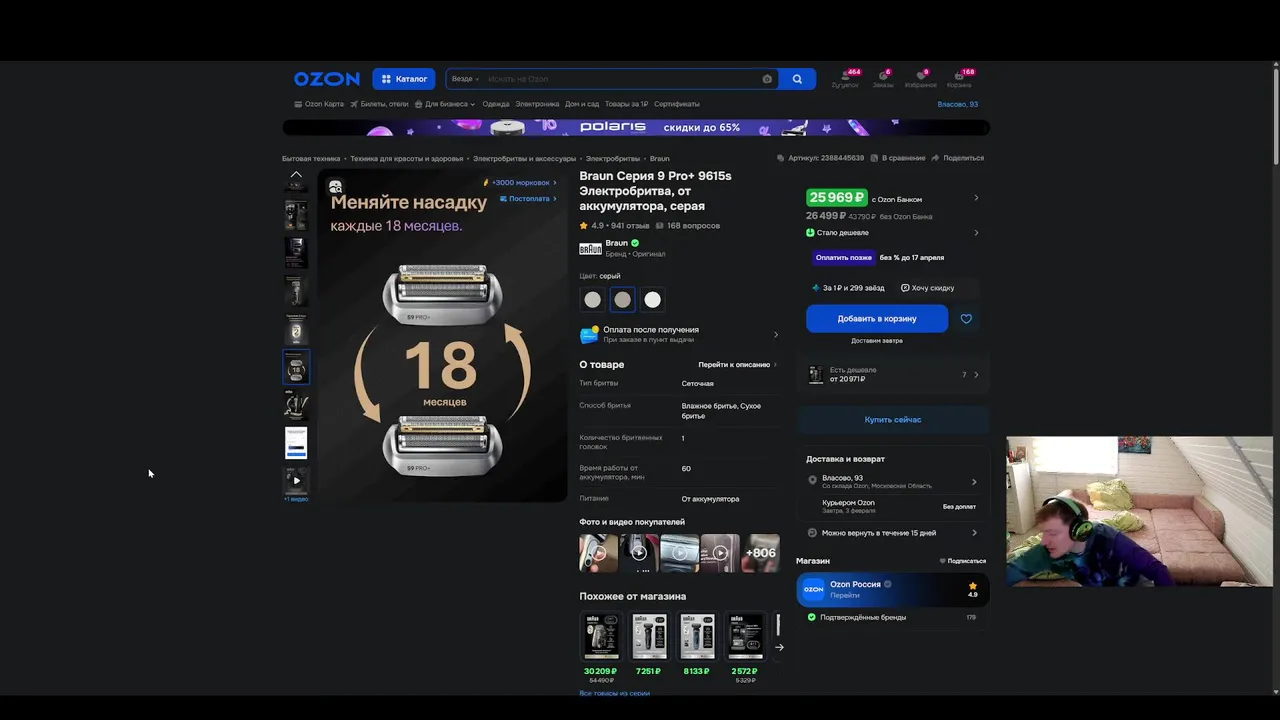Click the Polaris discount banner
The height and width of the screenshot is (720, 1280).
(x=636, y=127)
